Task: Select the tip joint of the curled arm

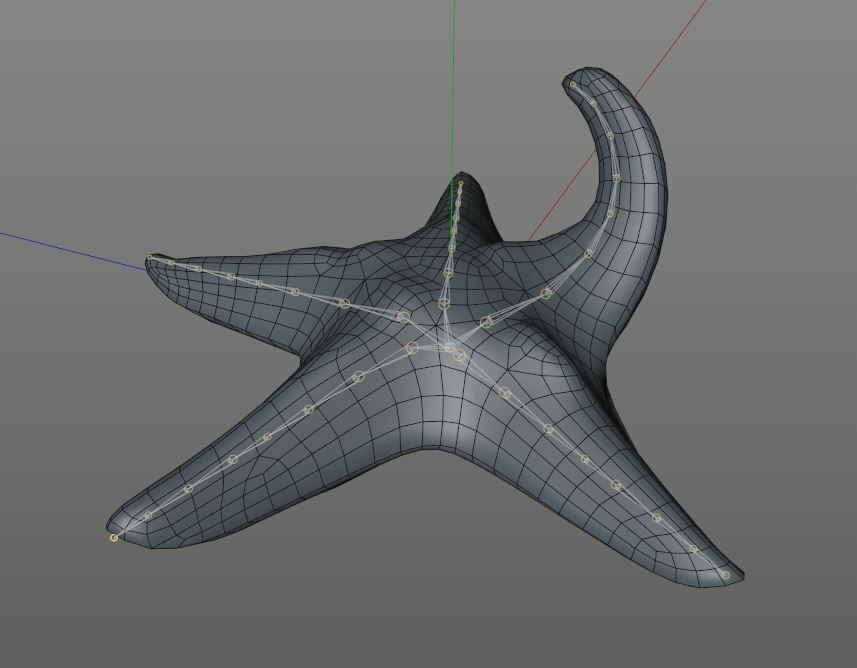Action: pyautogui.click(x=572, y=84)
